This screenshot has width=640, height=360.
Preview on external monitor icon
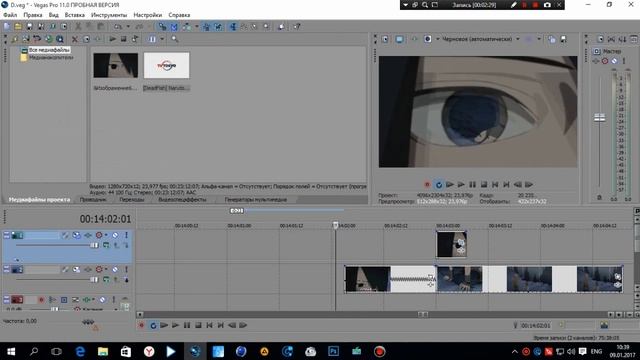[399, 39]
